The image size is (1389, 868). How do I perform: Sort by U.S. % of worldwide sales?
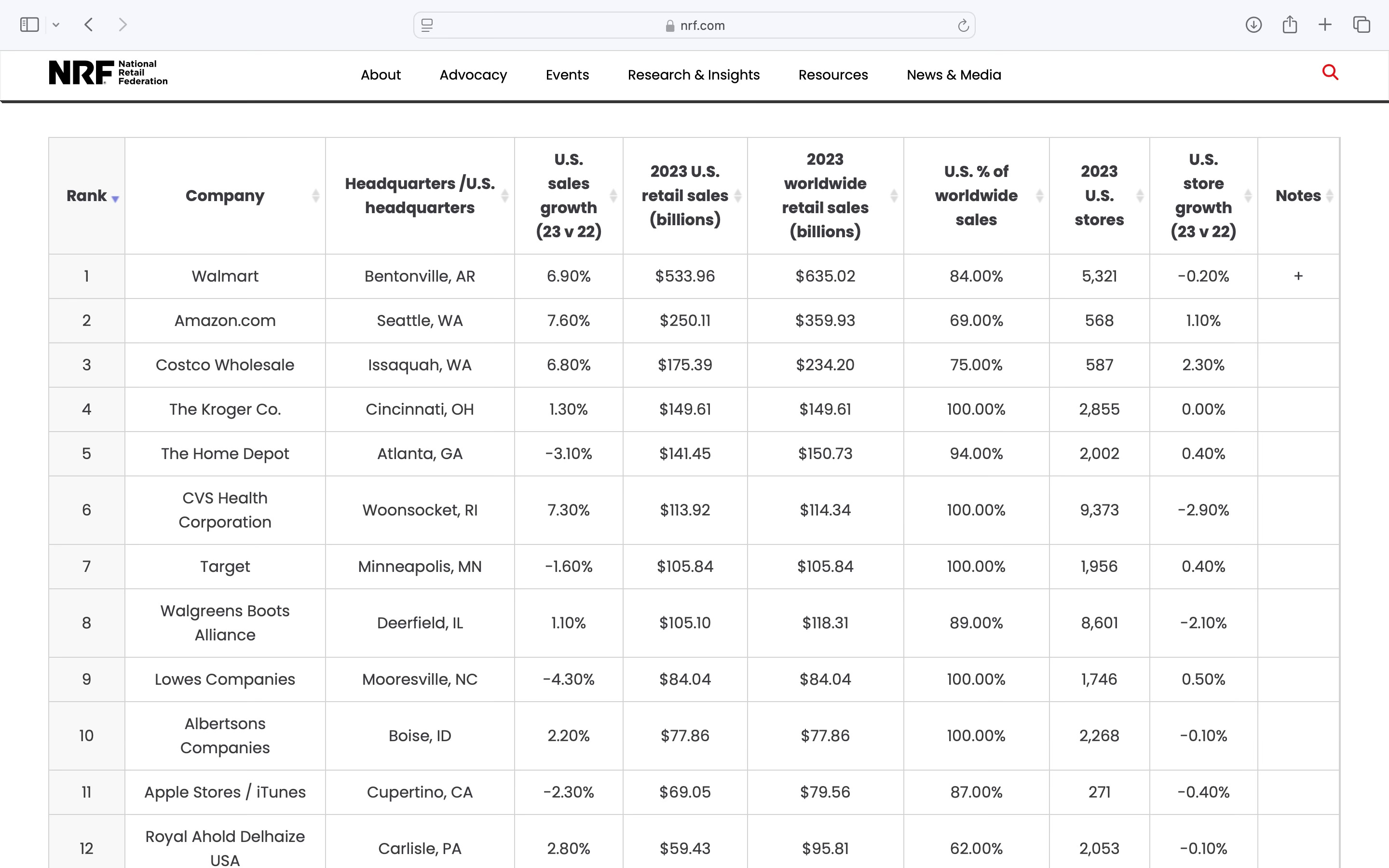(x=976, y=196)
